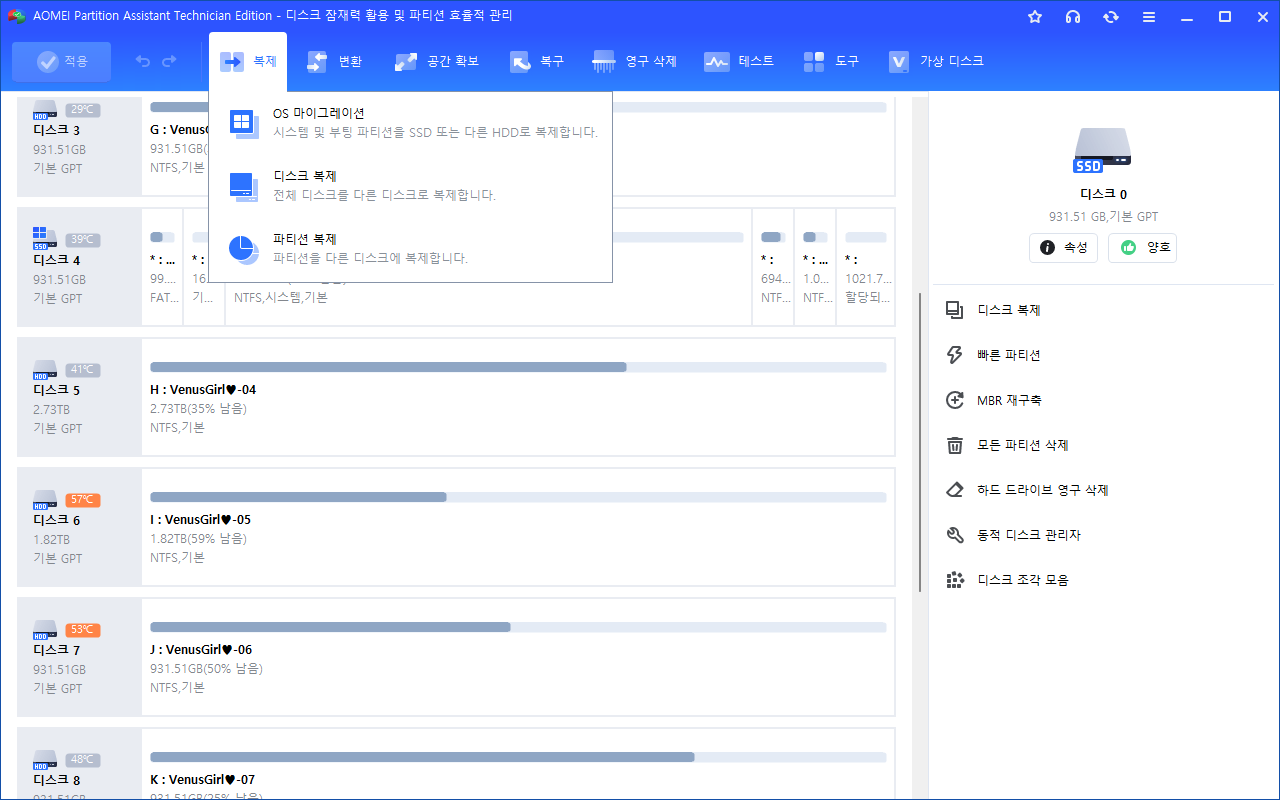The height and width of the screenshot is (800, 1280).
Task: Select the 694 NTF partition block on 디스크 4
Action: point(773,267)
